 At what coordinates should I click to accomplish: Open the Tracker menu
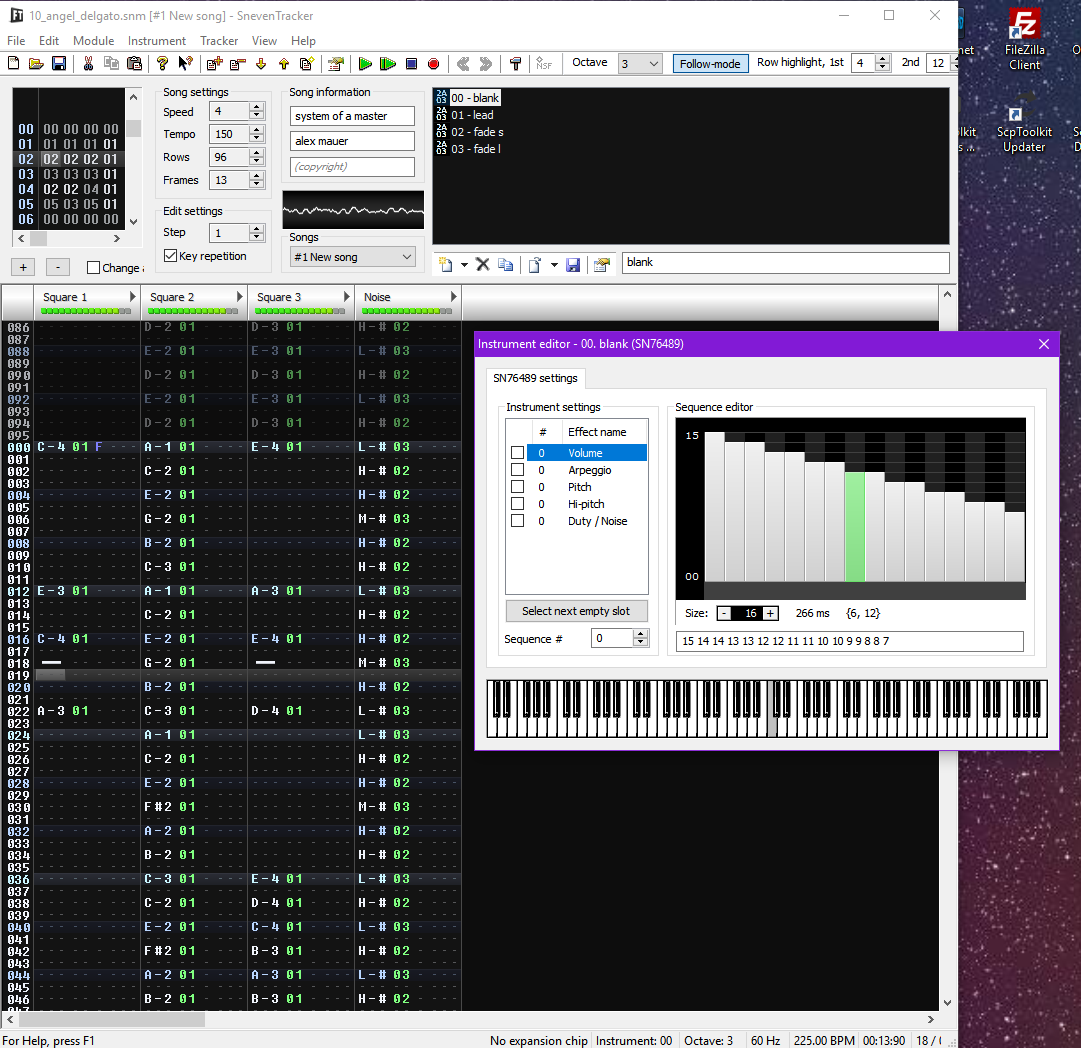point(219,41)
